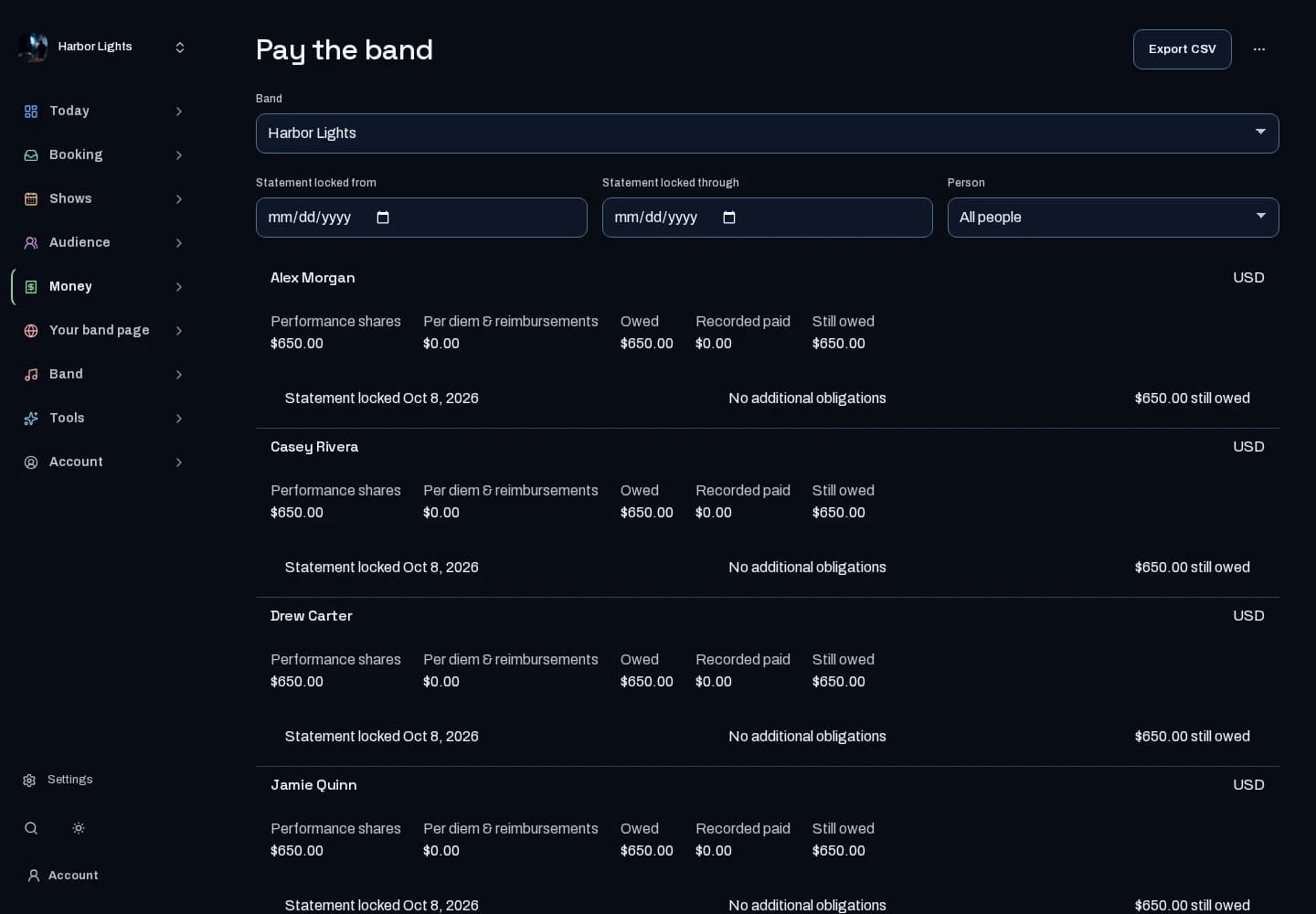The width and height of the screenshot is (1316, 914).
Task: Open calendar picker for Statement locked from
Action: point(383,218)
